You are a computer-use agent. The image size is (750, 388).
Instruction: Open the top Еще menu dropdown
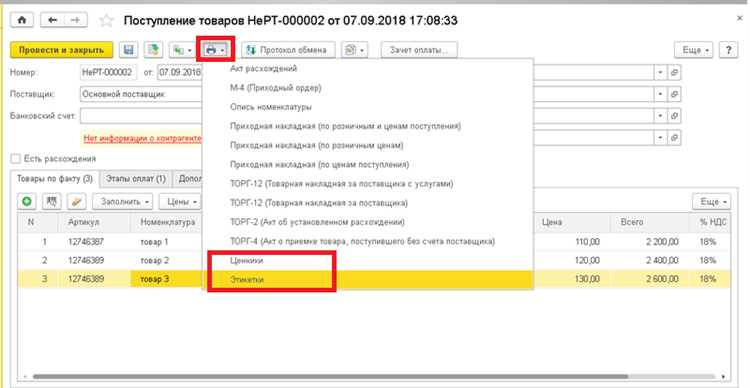pyautogui.click(x=694, y=50)
